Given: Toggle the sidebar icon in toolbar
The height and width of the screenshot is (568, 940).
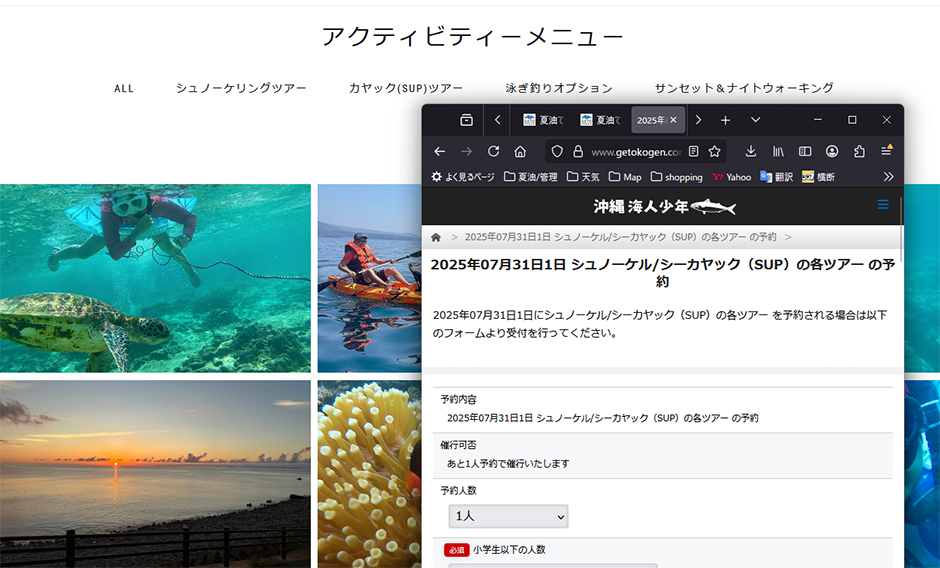Looking at the screenshot, I should [805, 151].
